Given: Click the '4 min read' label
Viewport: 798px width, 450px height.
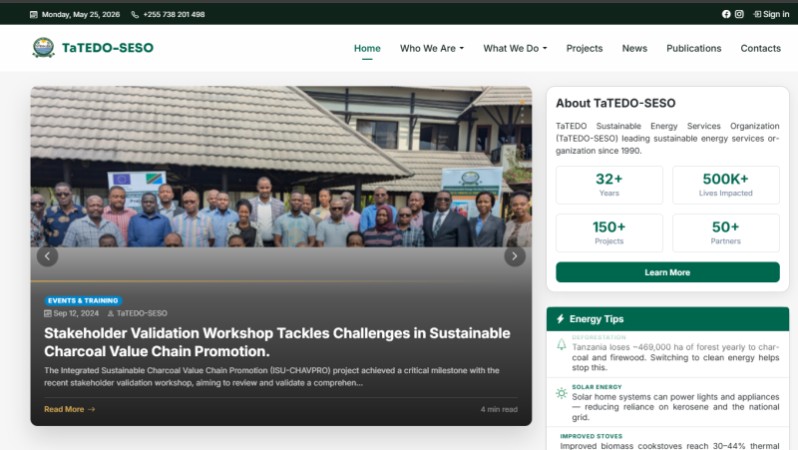Looking at the screenshot, I should coord(499,409).
